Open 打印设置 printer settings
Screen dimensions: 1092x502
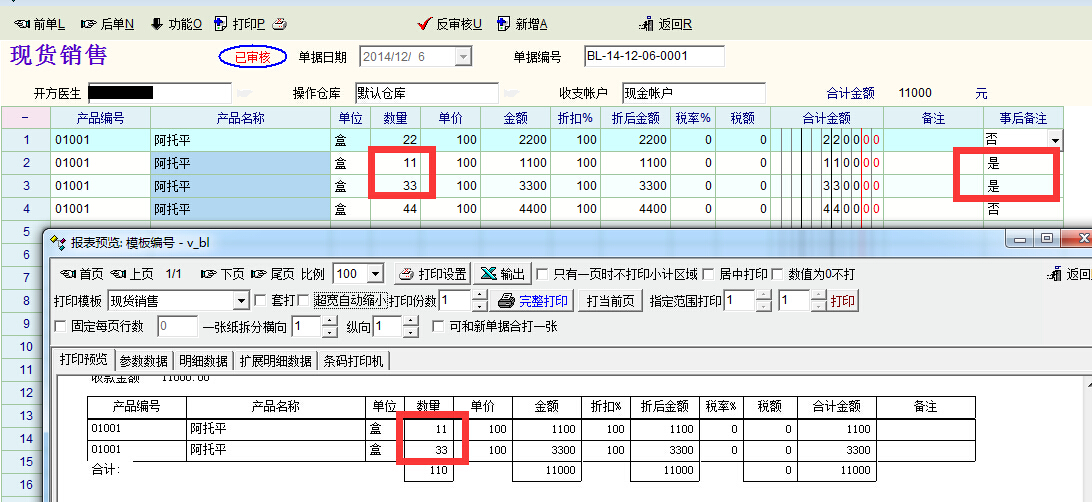point(432,274)
